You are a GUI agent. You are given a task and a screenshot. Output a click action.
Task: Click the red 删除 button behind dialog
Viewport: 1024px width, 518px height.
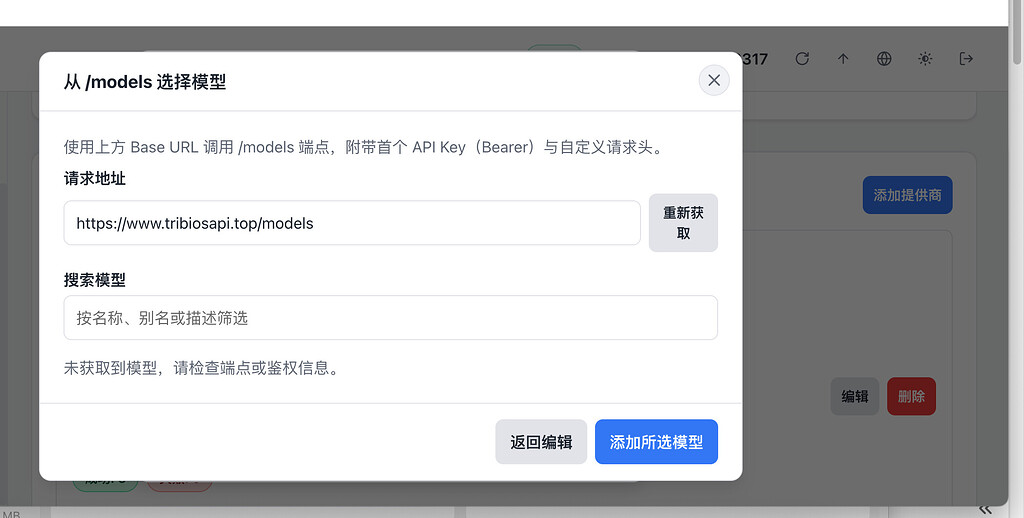pos(911,396)
